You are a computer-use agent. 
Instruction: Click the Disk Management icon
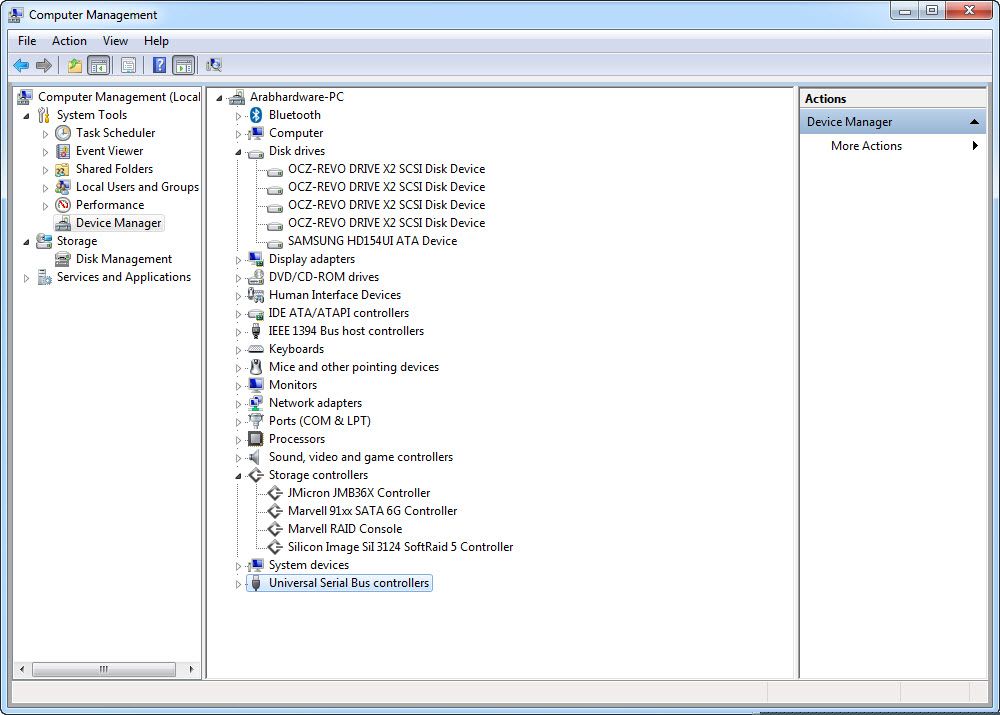tap(62, 259)
